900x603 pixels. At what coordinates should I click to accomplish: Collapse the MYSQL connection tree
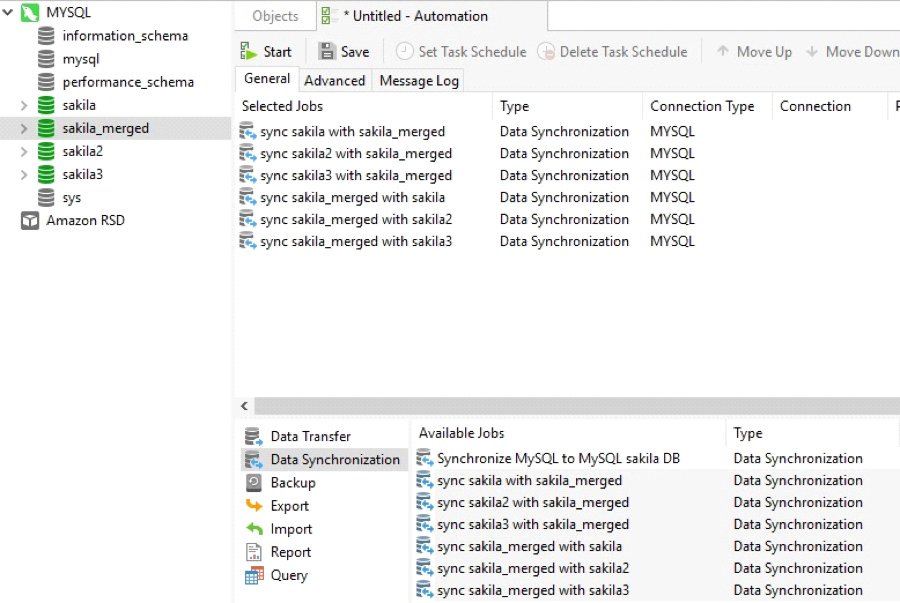pos(8,12)
